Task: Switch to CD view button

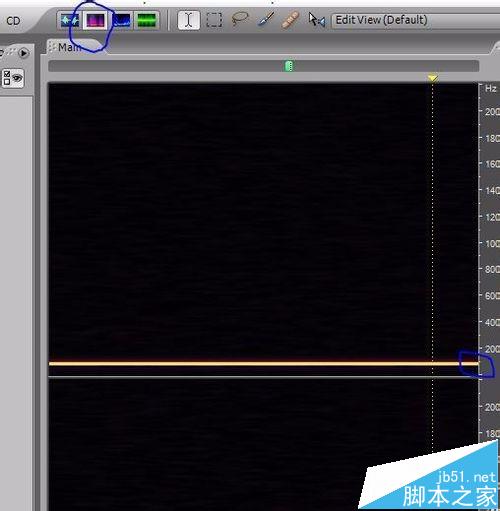Action: [x=13, y=21]
